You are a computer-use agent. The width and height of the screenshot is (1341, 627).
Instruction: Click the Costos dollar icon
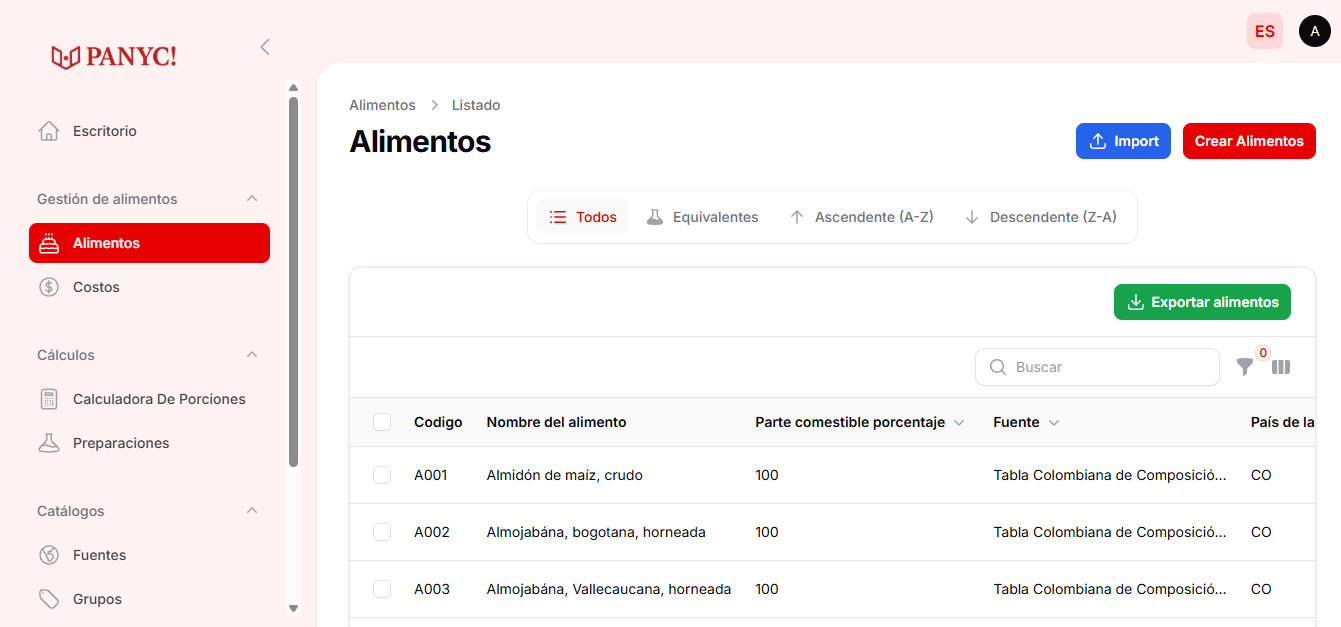(48, 287)
